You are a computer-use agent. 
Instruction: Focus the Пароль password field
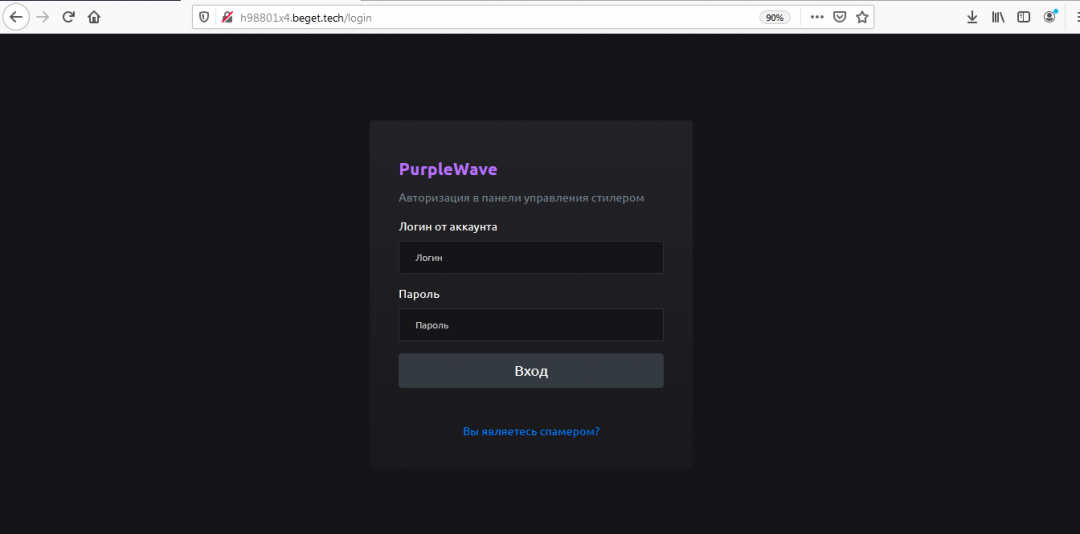click(530, 325)
